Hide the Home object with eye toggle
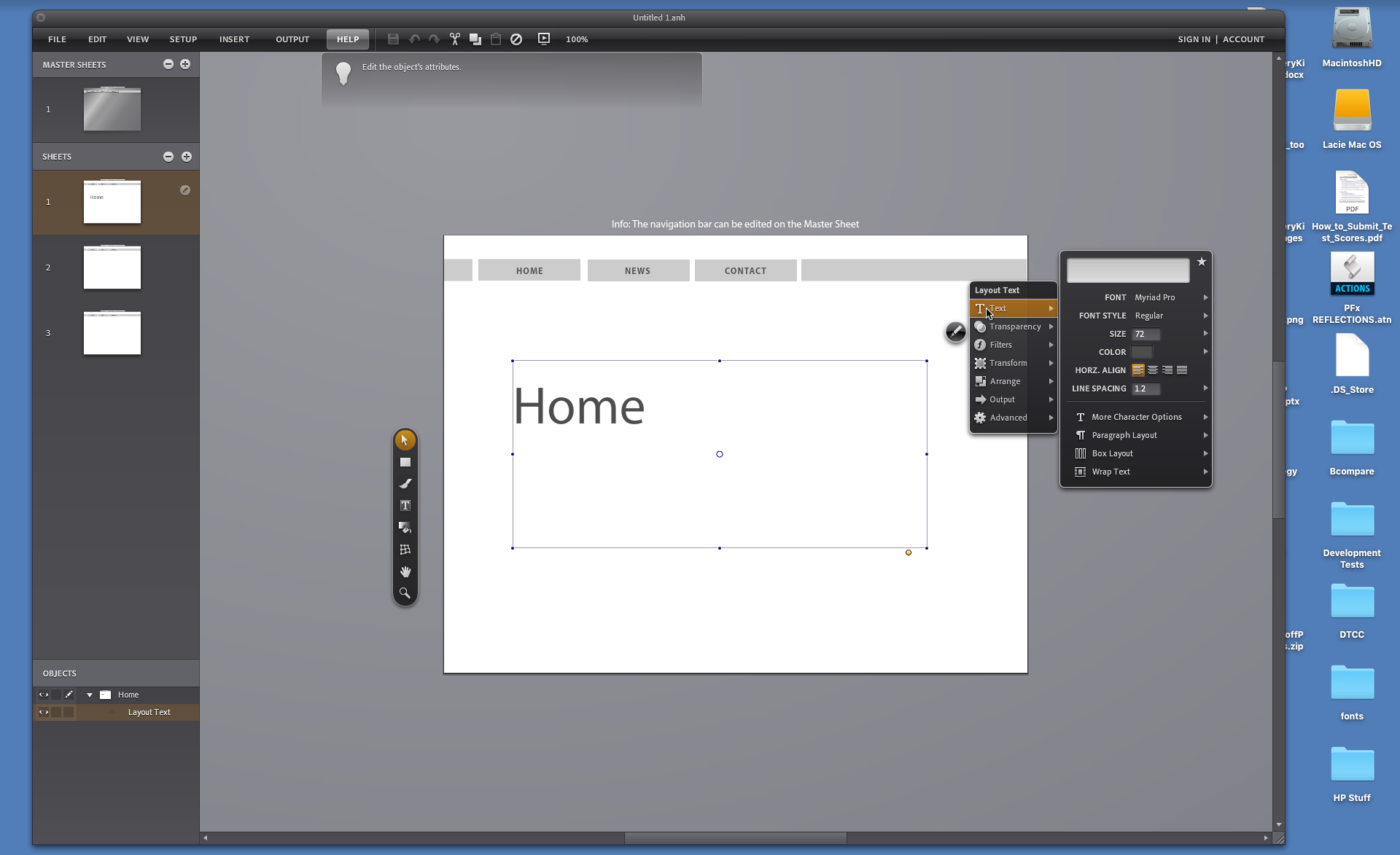The height and width of the screenshot is (855, 1400). pos(44,695)
